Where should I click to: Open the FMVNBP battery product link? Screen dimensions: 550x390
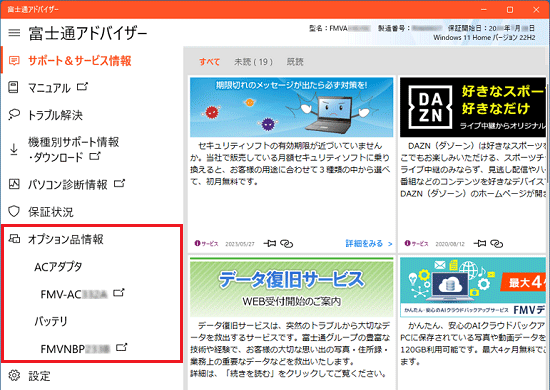pos(75,349)
